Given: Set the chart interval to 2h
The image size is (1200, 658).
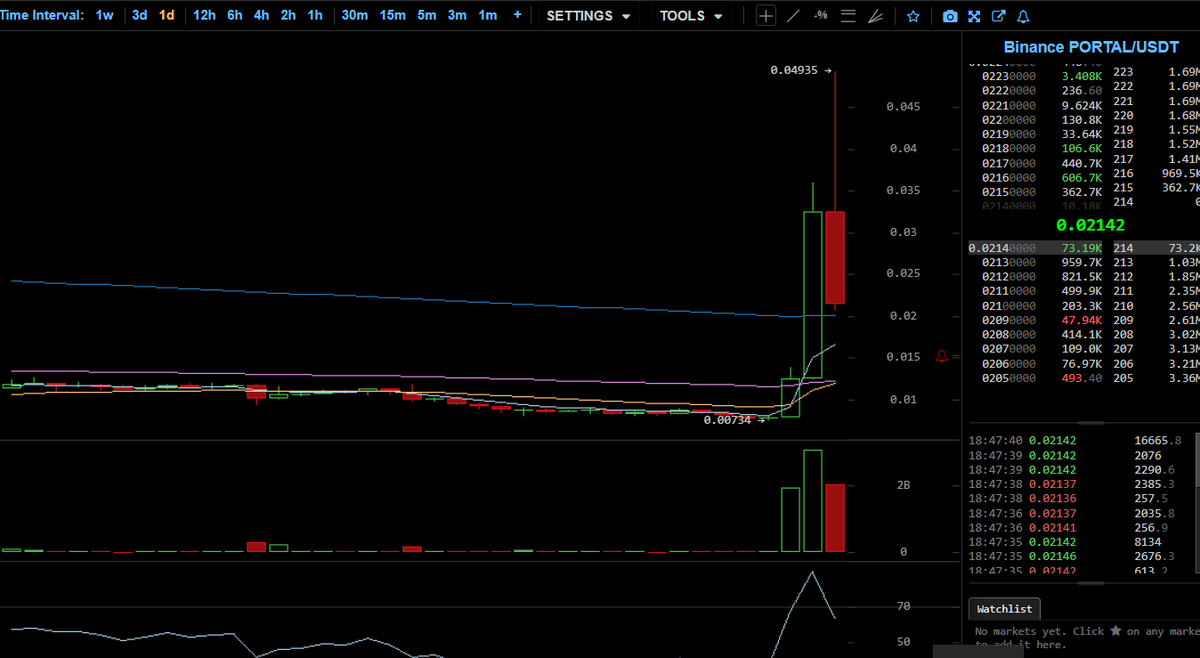Looking at the screenshot, I should point(288,15).
